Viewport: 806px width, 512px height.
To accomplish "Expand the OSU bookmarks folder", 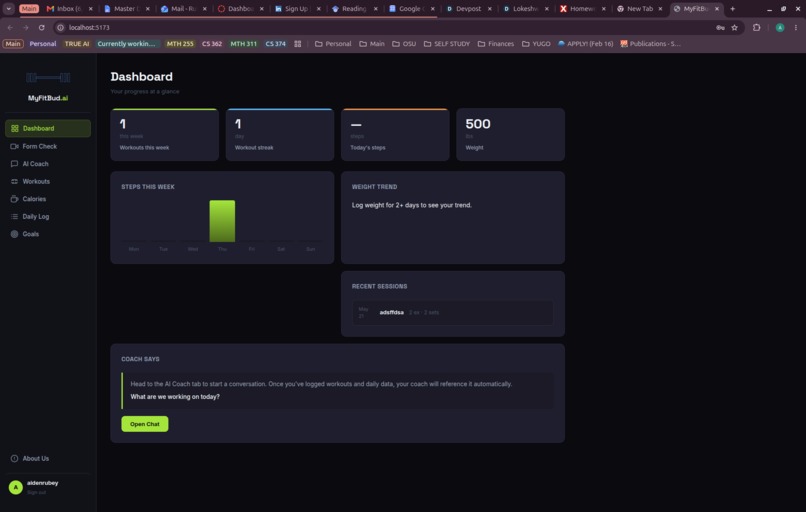I will click(404, 44).
